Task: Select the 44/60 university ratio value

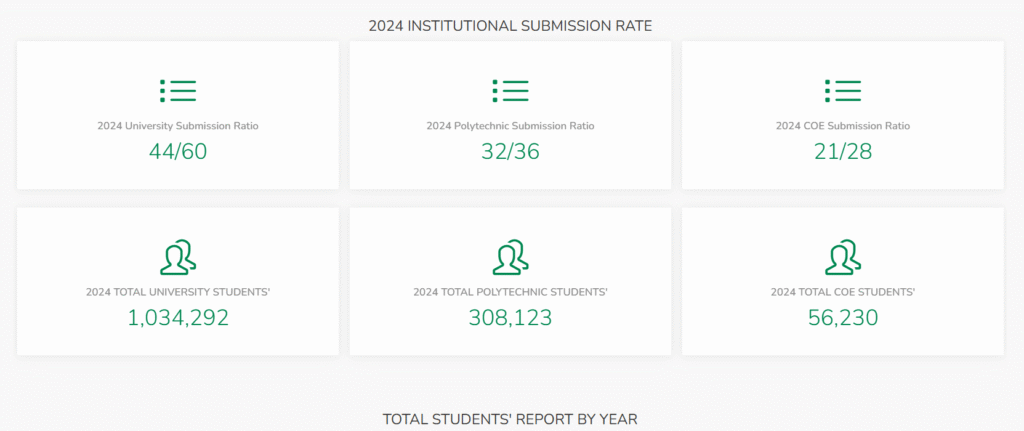Action: [178, 152]
